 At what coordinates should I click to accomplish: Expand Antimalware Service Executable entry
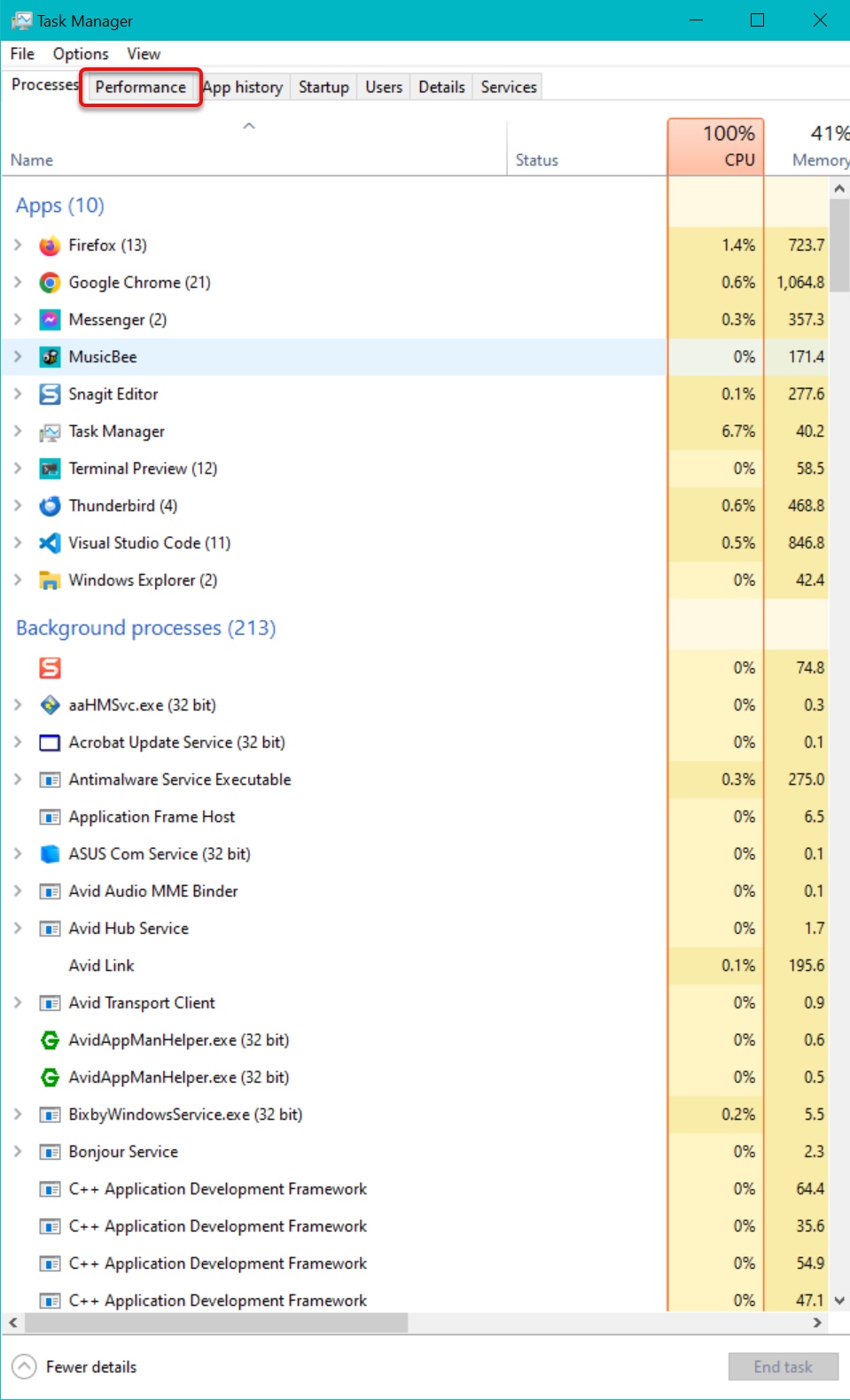tap(18, 780)
